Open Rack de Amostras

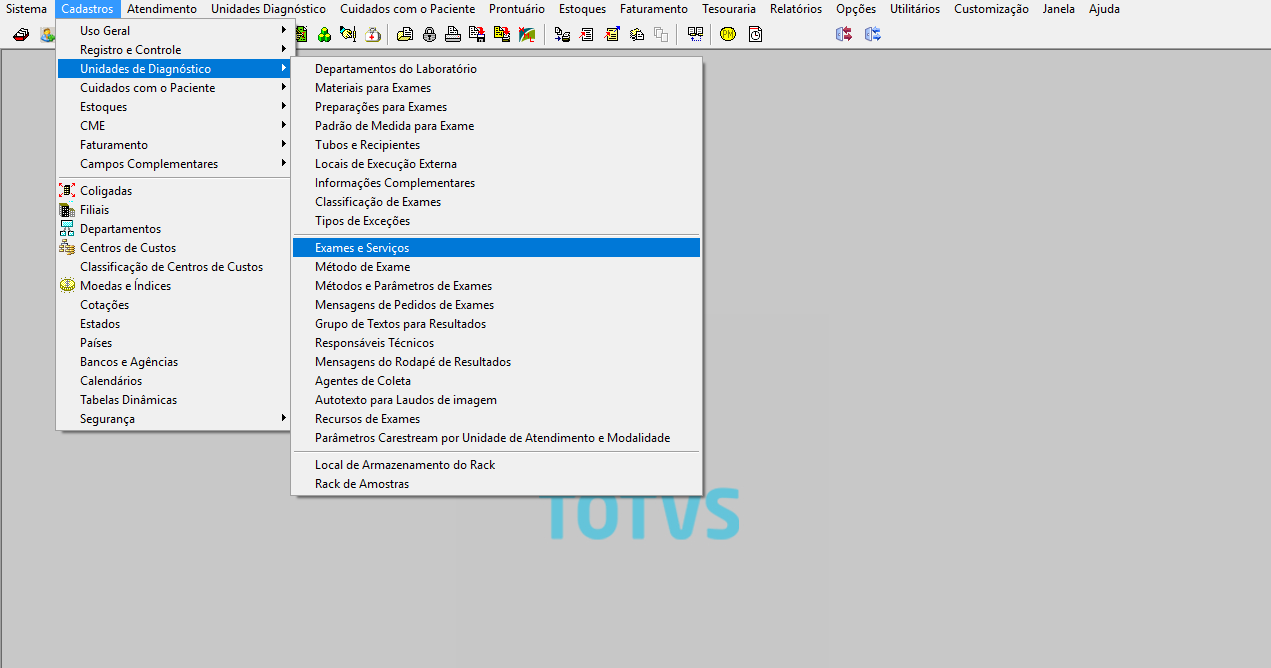(496, 484)
